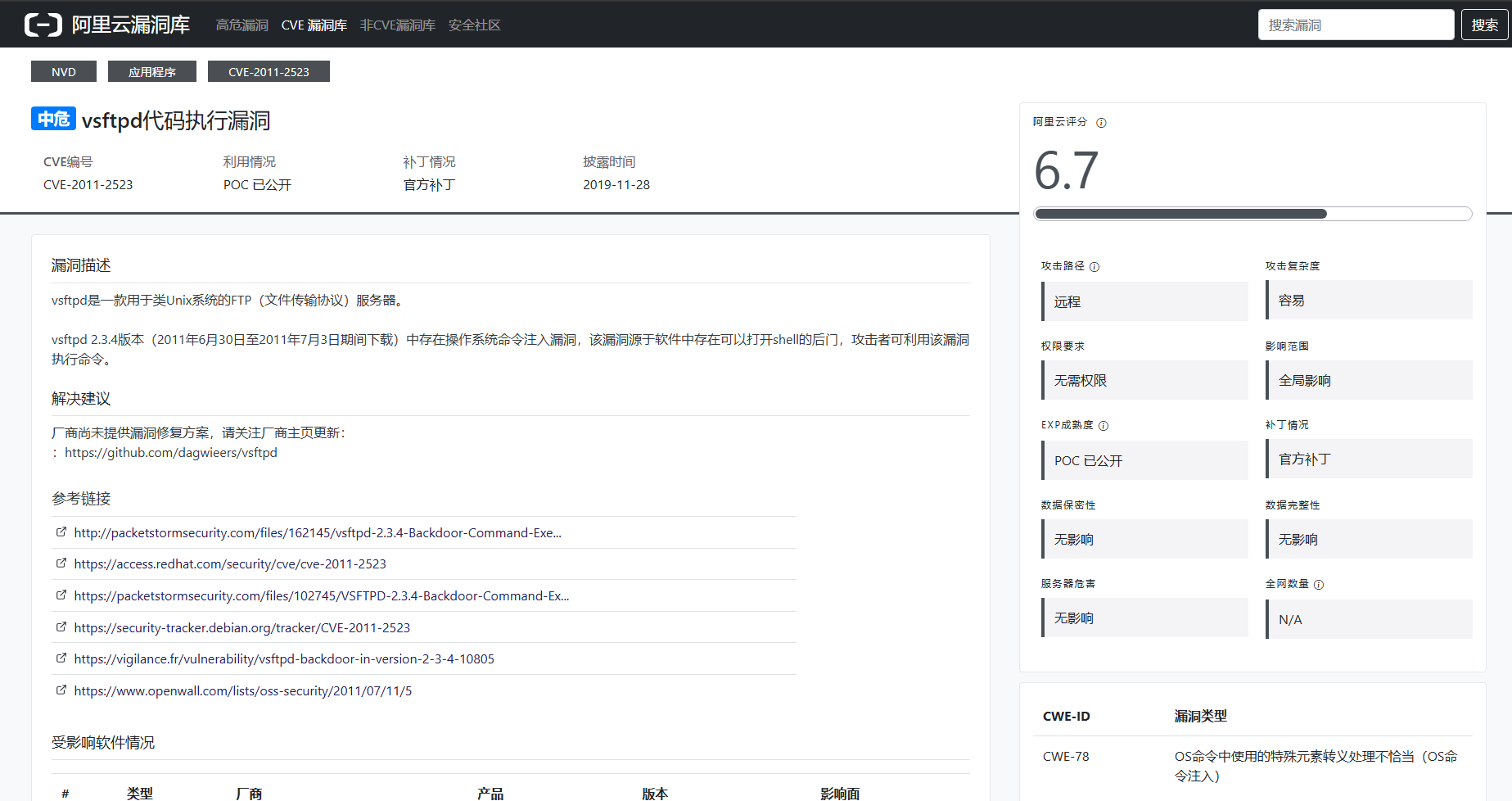Click info icon beside 全网数量

pyautogui.click(x=1319, y=585)
